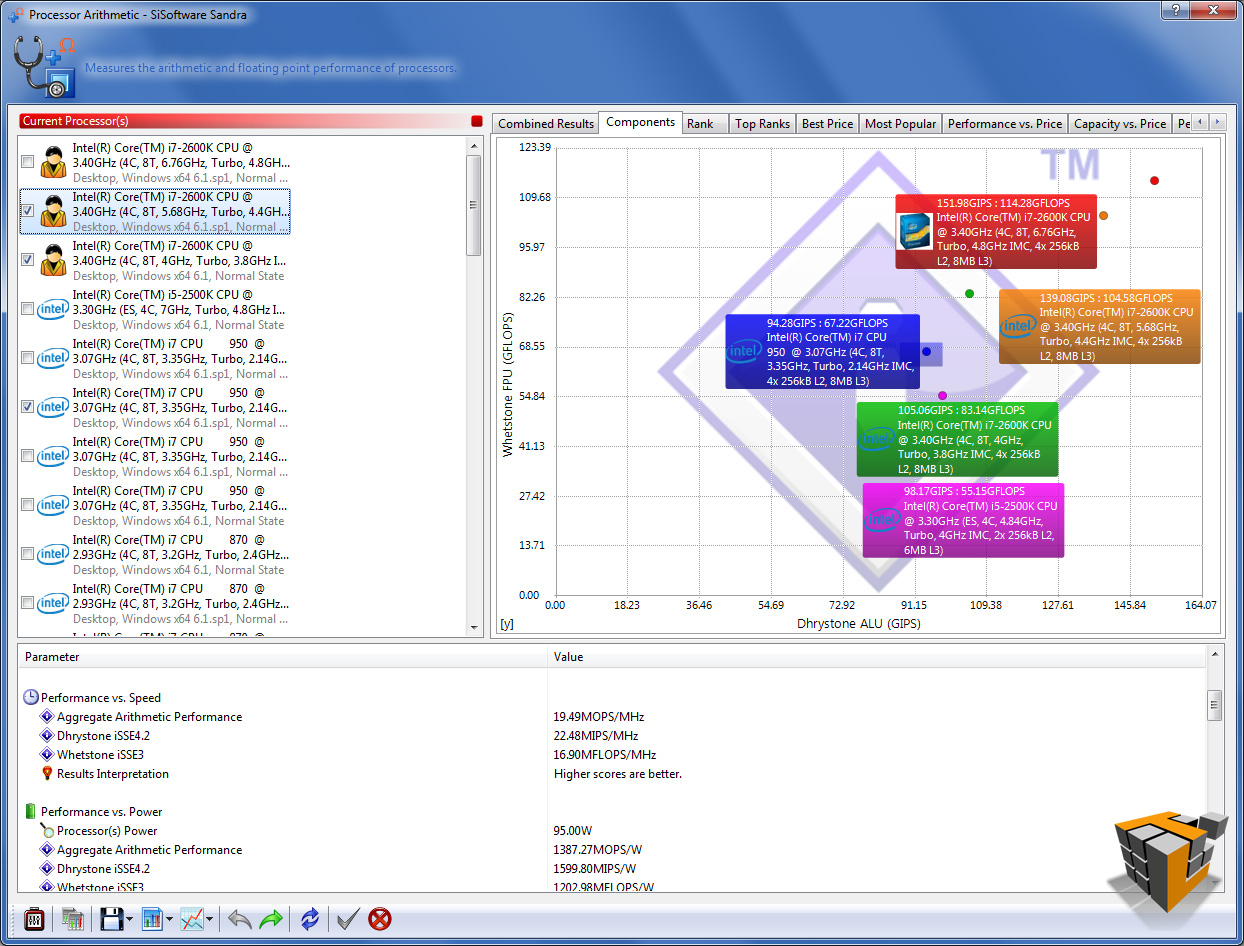Click the clock icon next to Performance vs. Speed
The height and width of the screenshot is (946, 1244).
(x=31, y=698)
